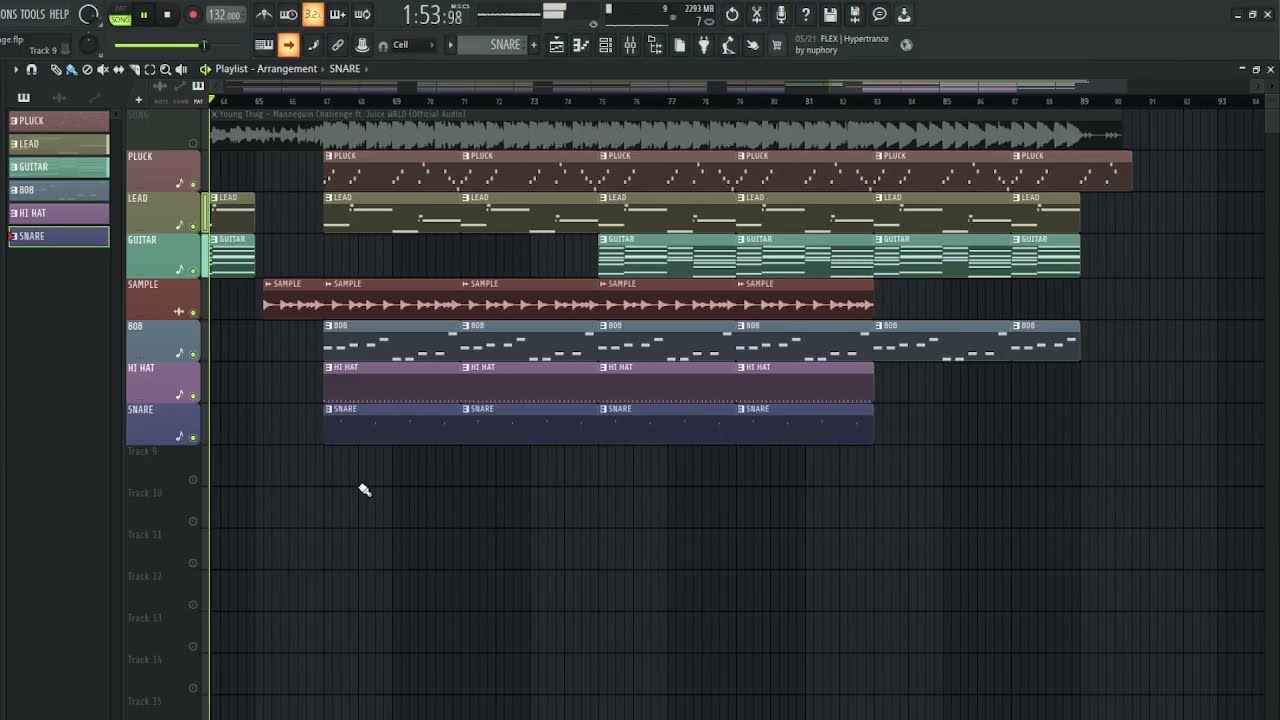Mute the PLUCK track green LED
Viewport: 1280px width, 720px height.
193,185
